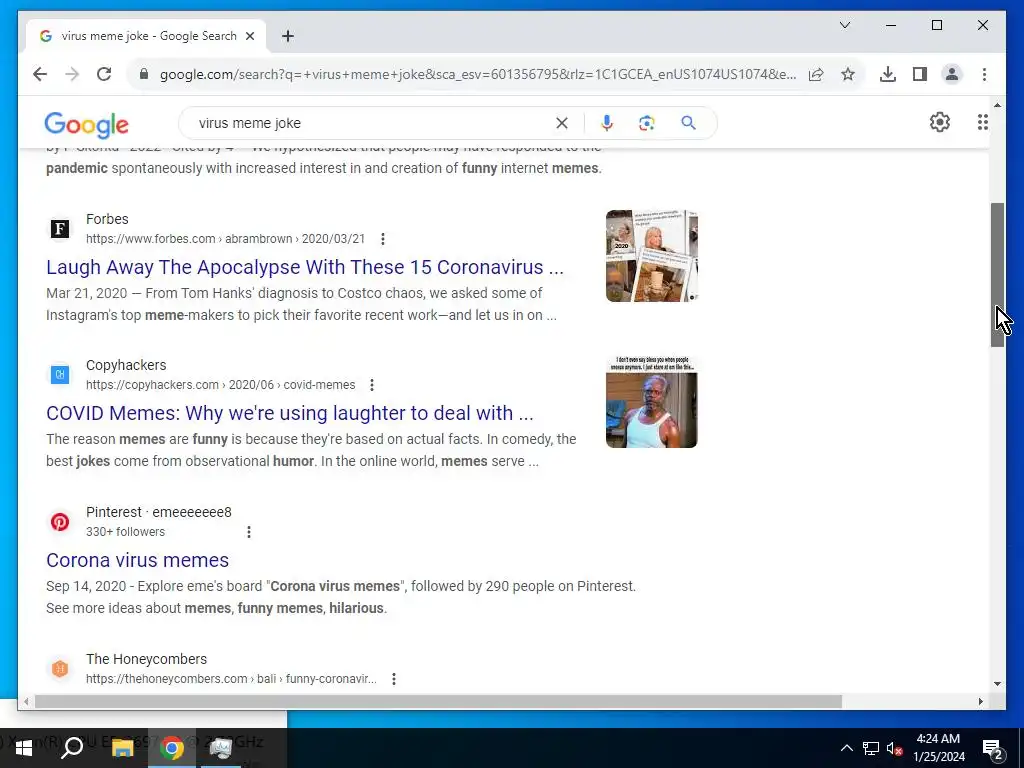1024x768 pixels.
Task: Open a new Chrome tab
Action: [x=288, y=36]
